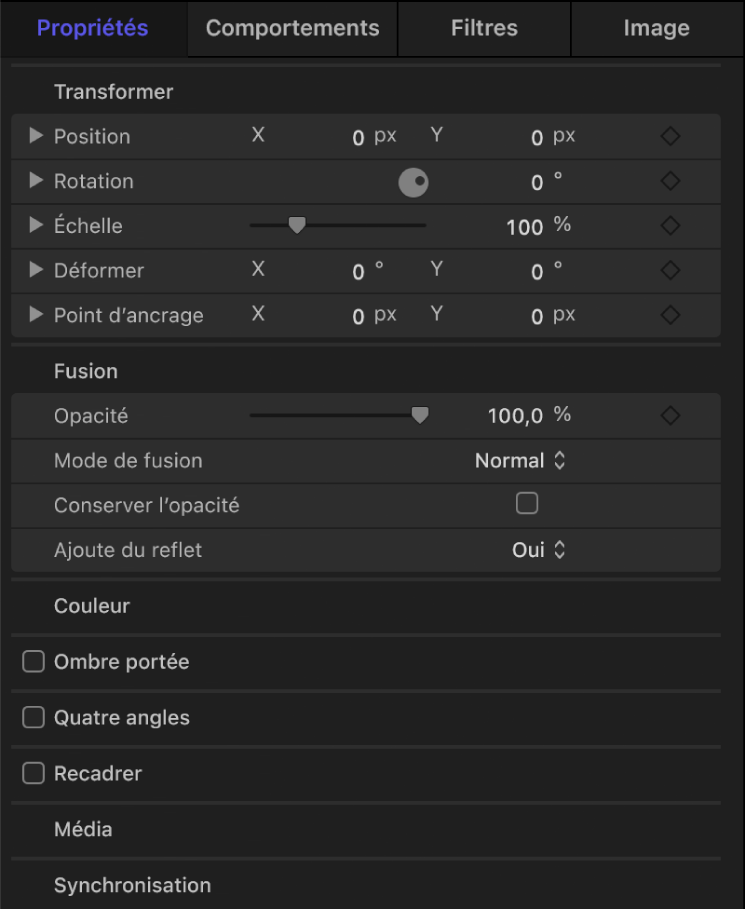Expand the Échelle disclosure triangle
The height and width of the screenshot is (910, 745).
pos(36,226)
